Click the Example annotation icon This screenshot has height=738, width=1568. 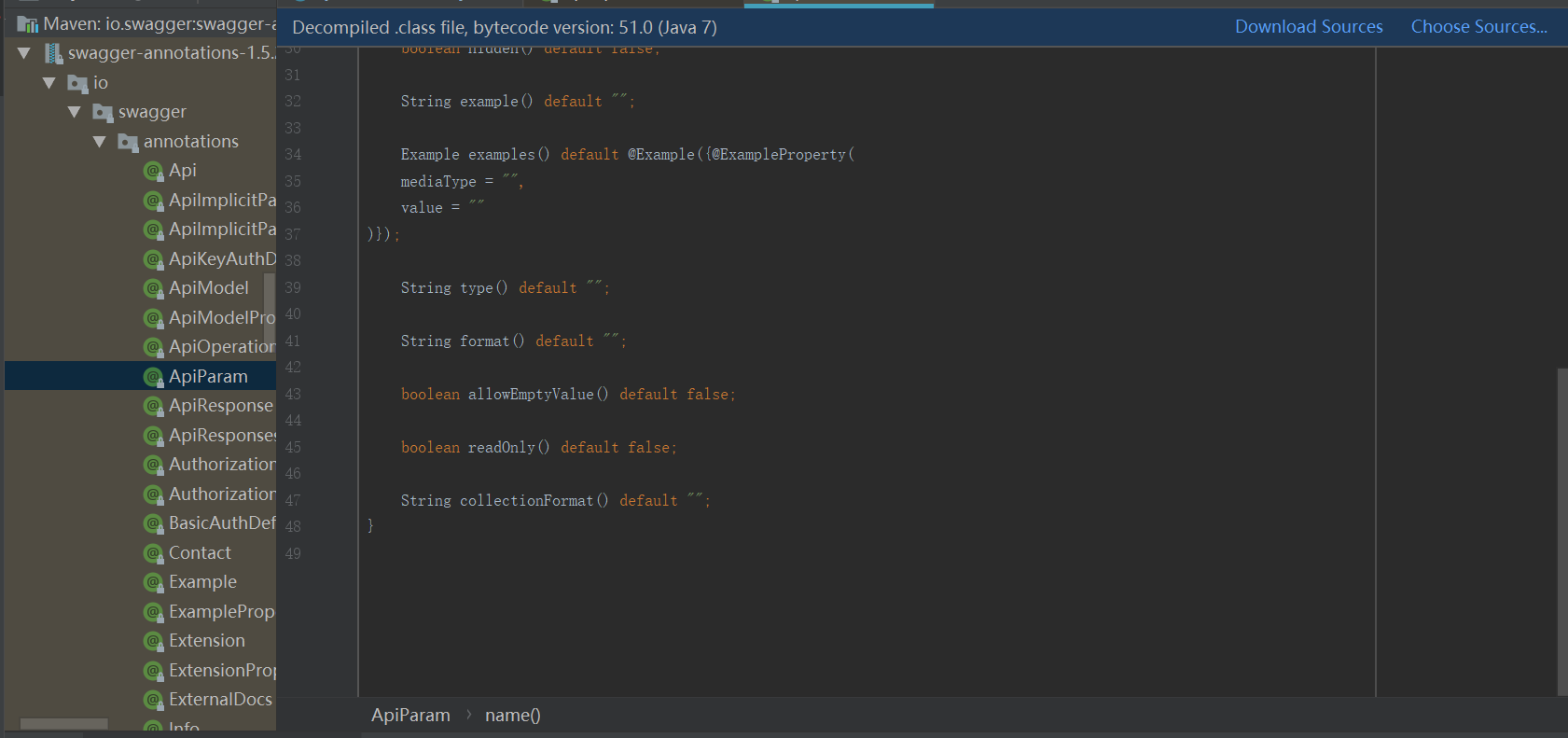(154, 582)
